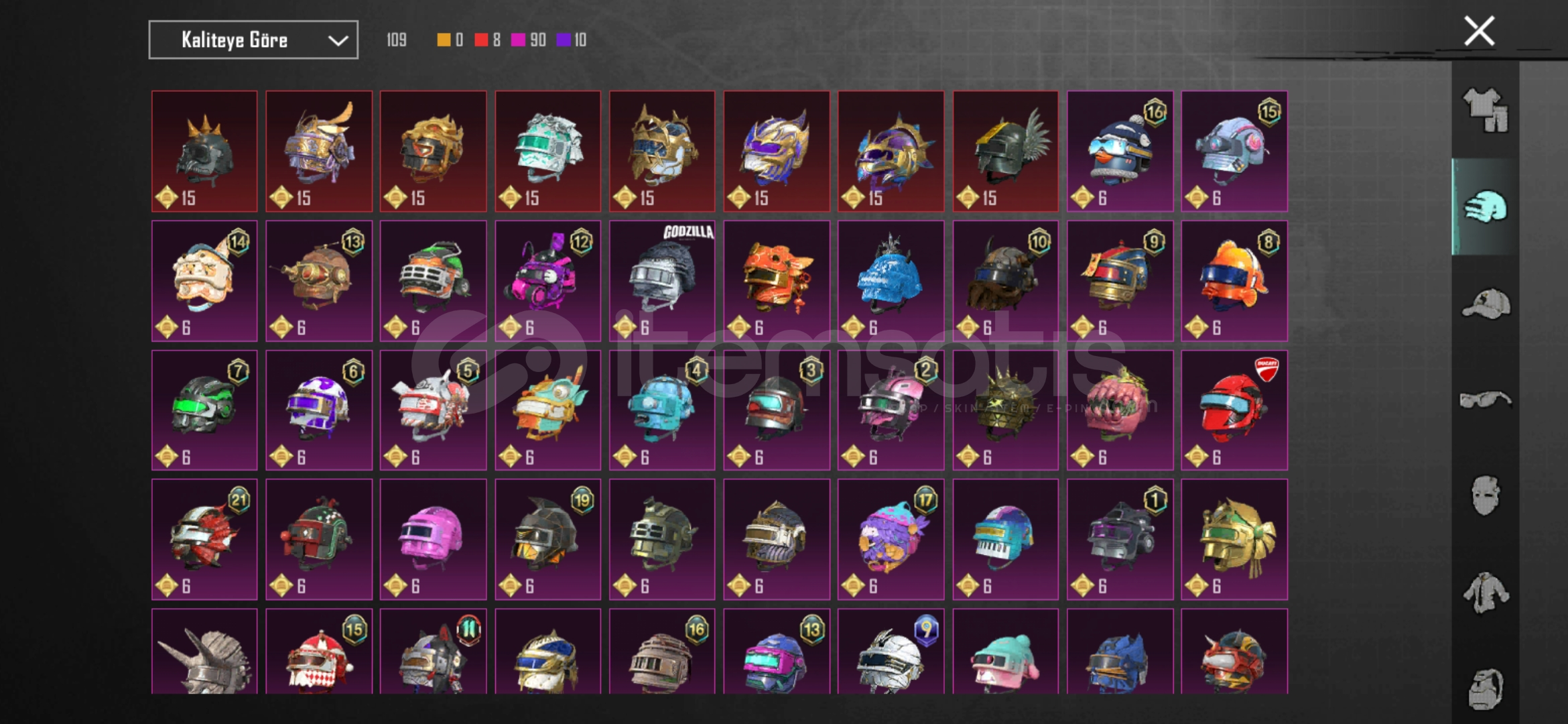Pick the winged black helmet skin
The width and height of the screenshot is (1568, 724).
tap(1006, 151)
